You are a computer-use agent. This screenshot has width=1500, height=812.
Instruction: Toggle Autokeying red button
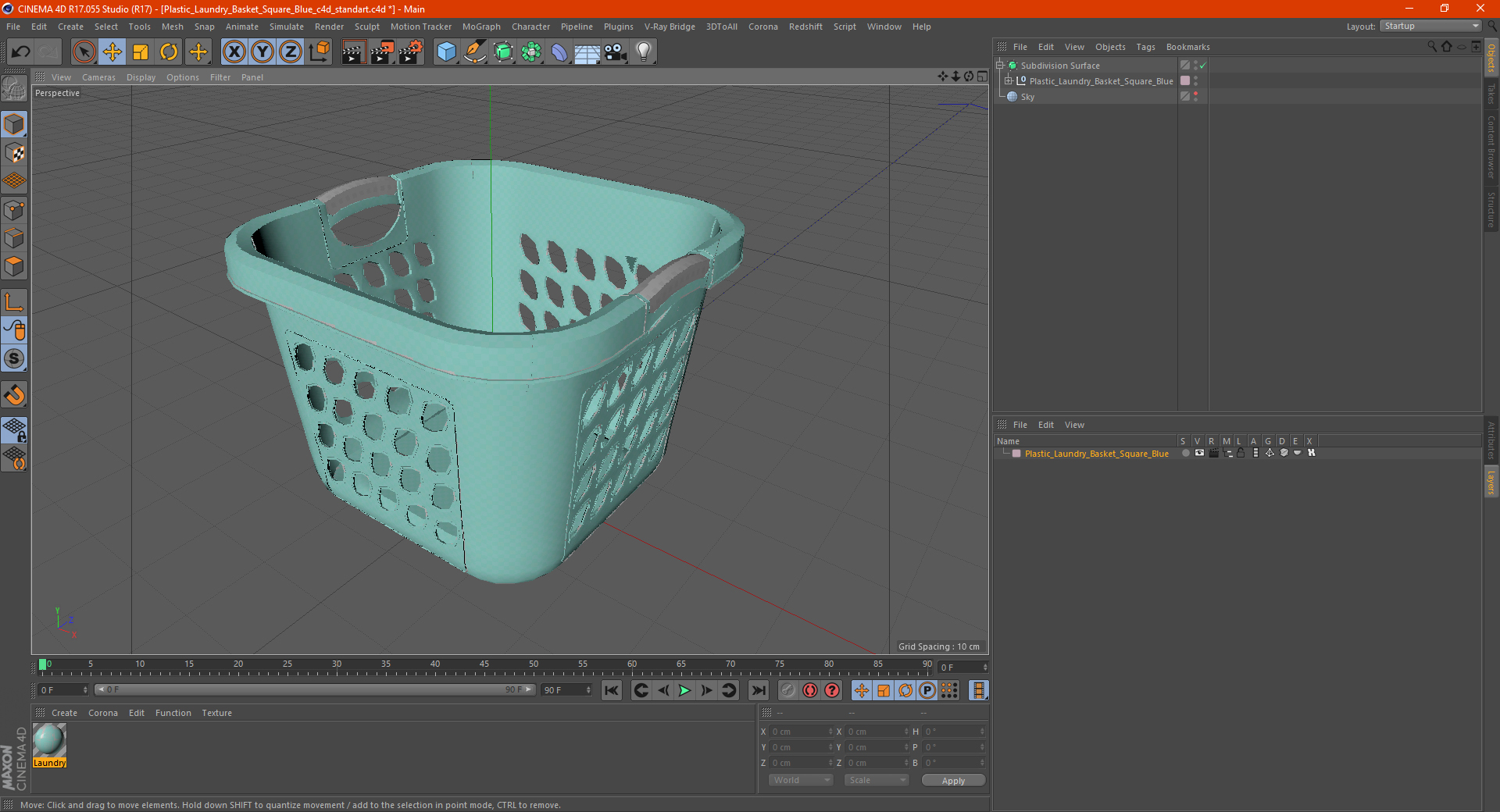coord(810,690)
